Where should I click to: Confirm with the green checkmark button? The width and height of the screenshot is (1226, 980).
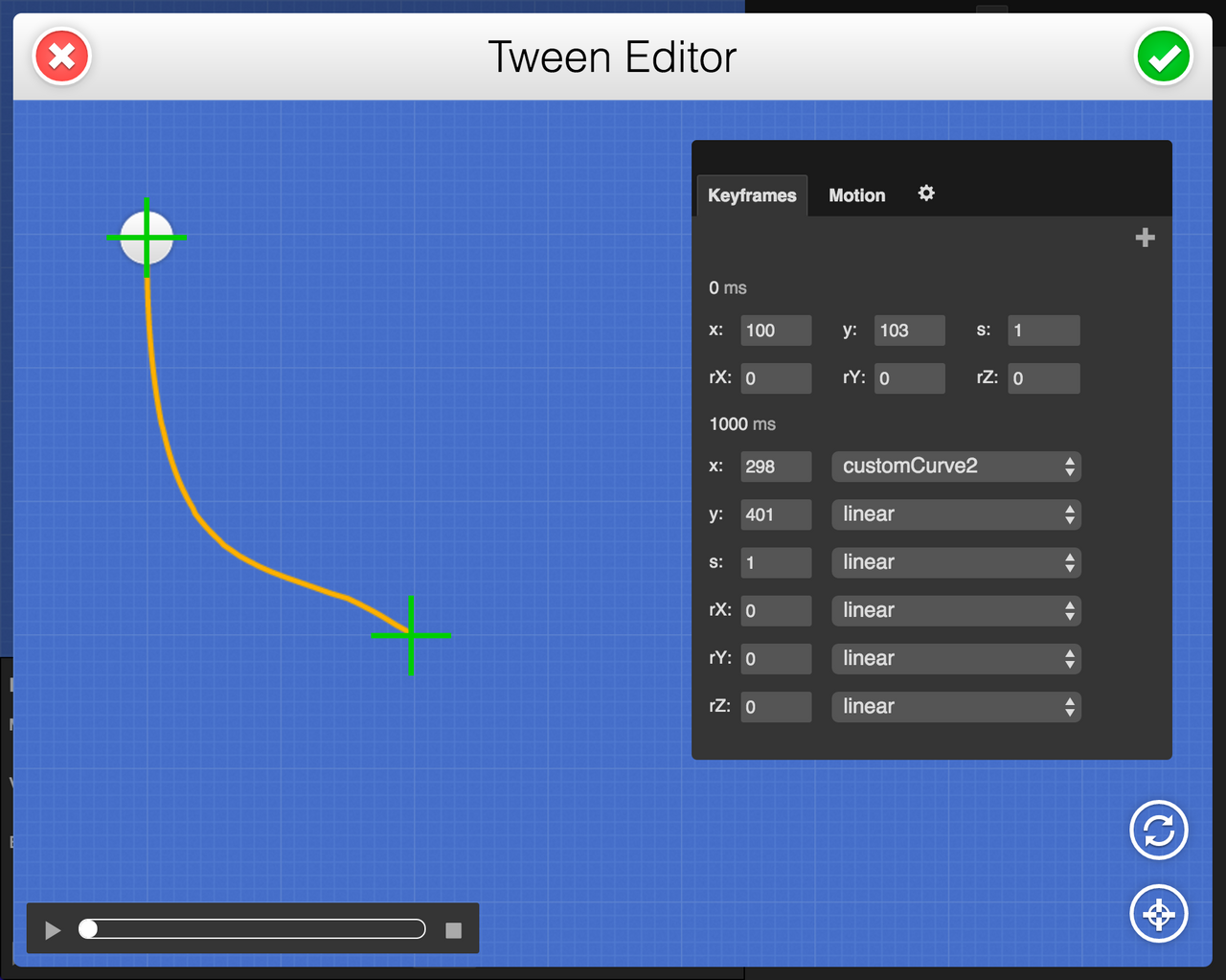[1164, 57]
